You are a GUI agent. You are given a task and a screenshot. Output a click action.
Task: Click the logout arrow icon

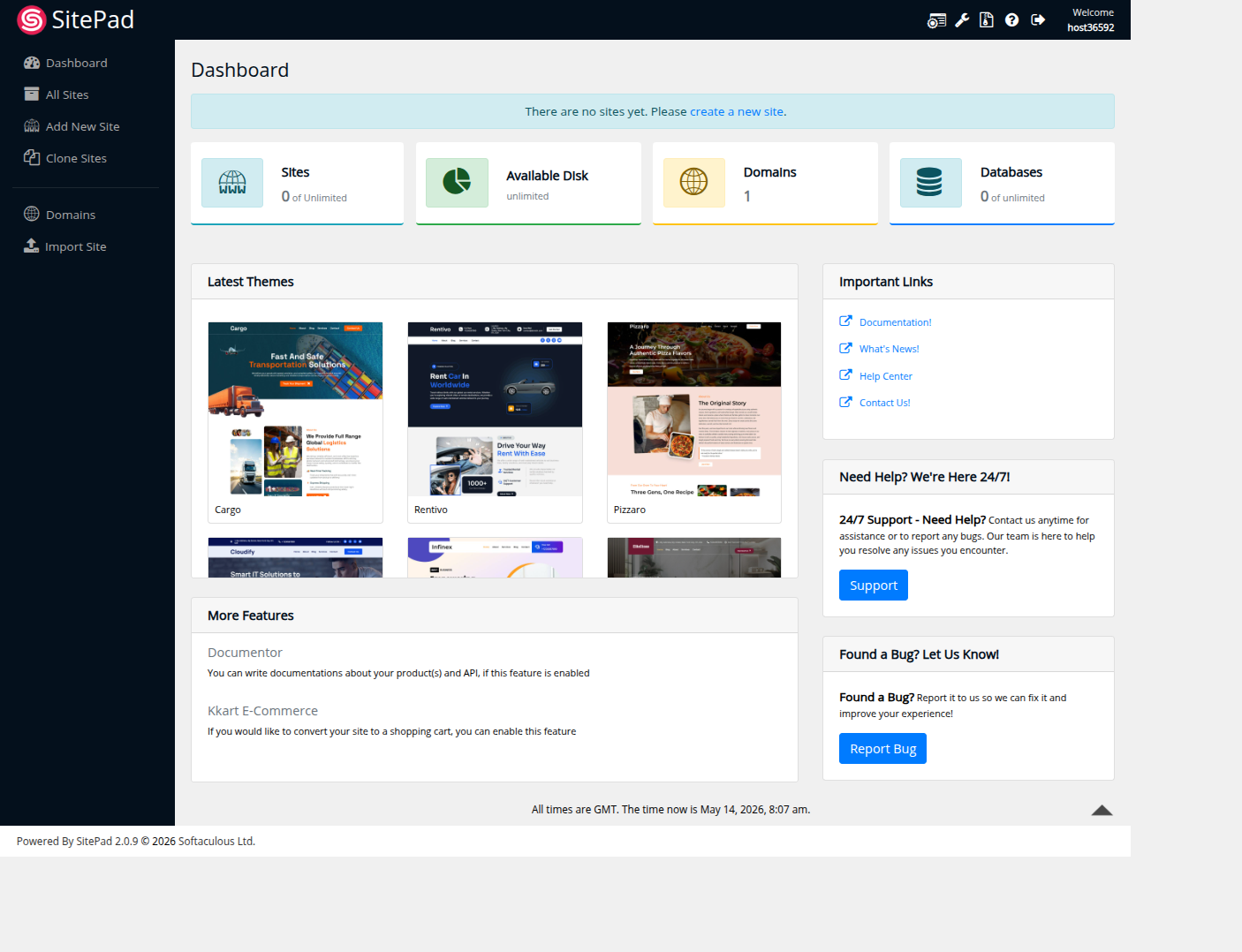click(x=1038, y=20)
